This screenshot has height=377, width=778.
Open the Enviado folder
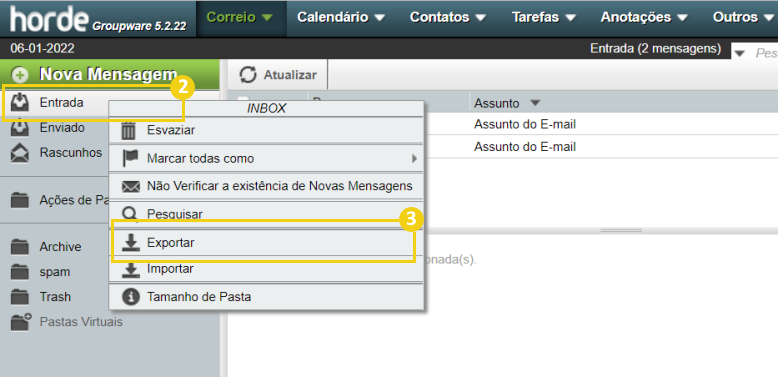pos(62,127)
